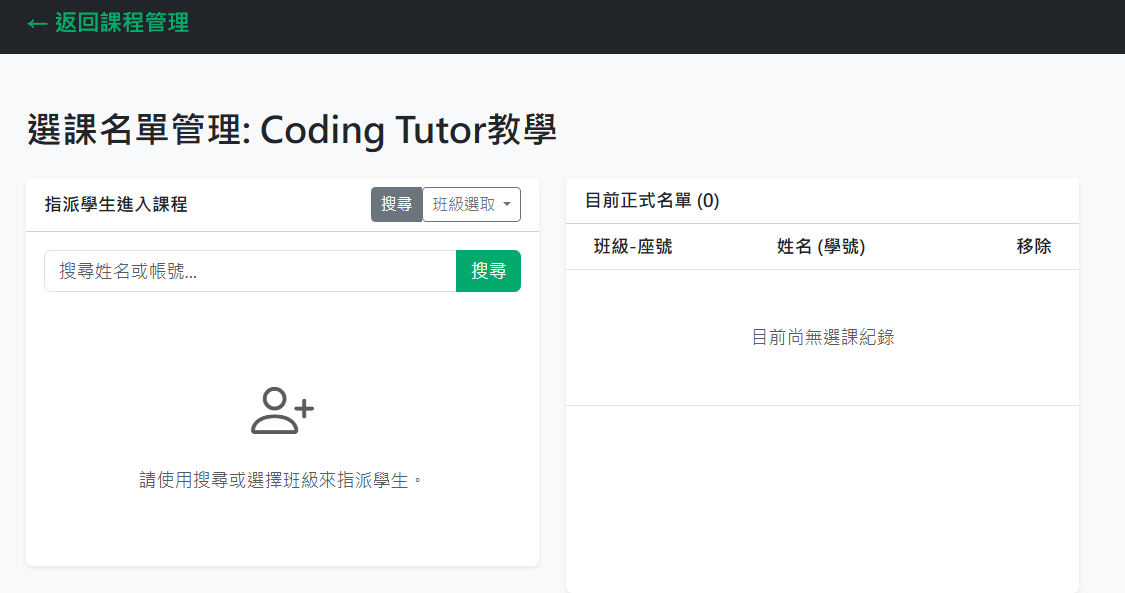Click the blank row below the empty roster message
1125x593 pixels.
point(822,480)
